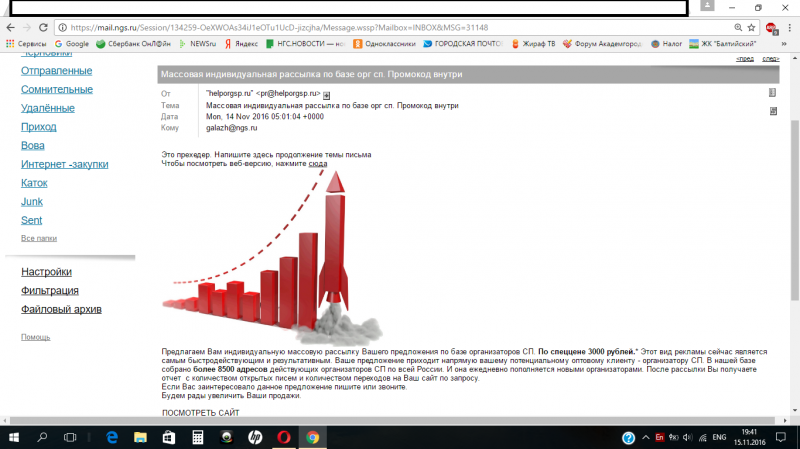The image size is (800, 449).
Task: Go to the Настройки settings page
Action: [x=47, y=272]
